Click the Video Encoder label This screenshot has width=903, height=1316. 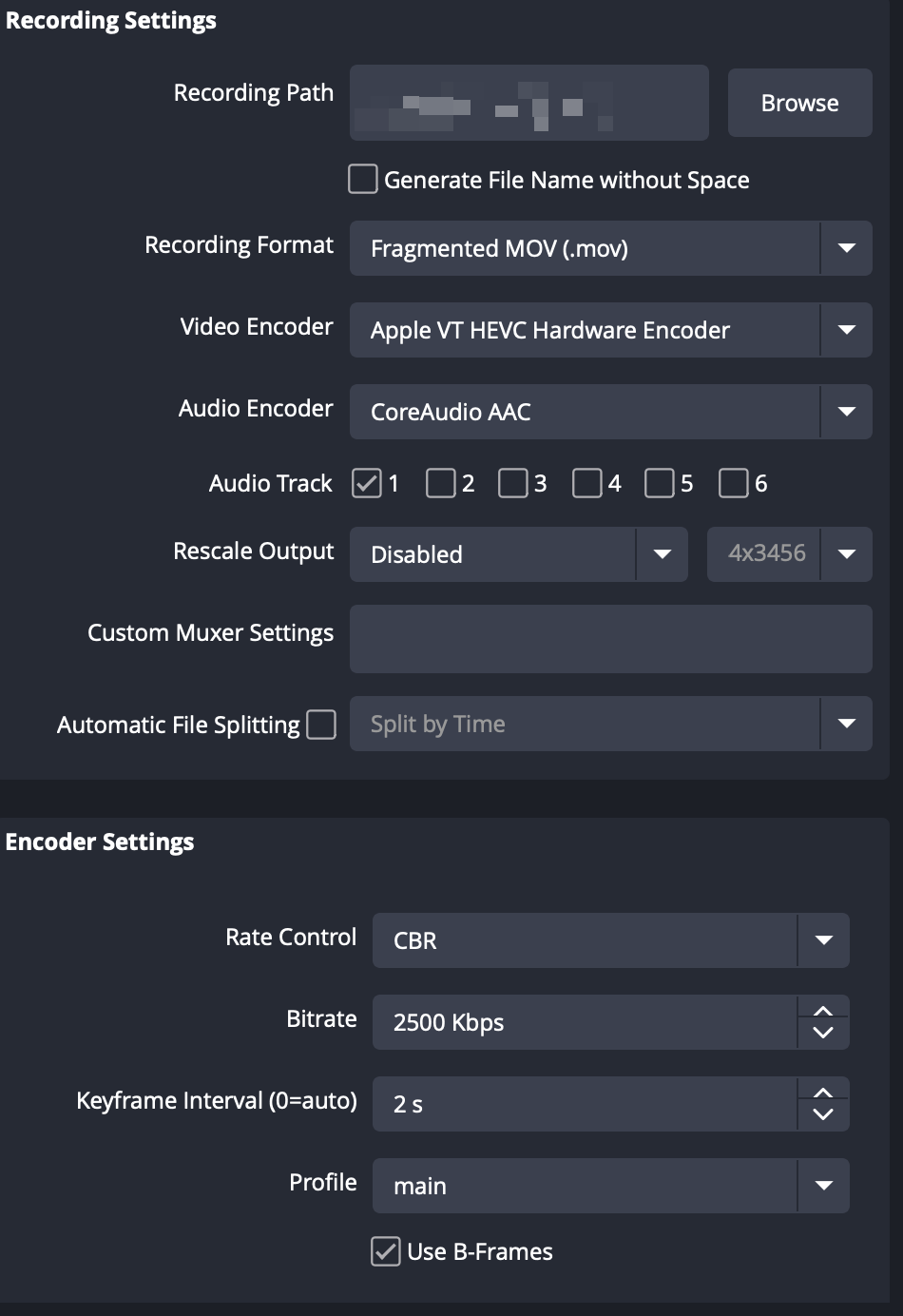[257, 327]
